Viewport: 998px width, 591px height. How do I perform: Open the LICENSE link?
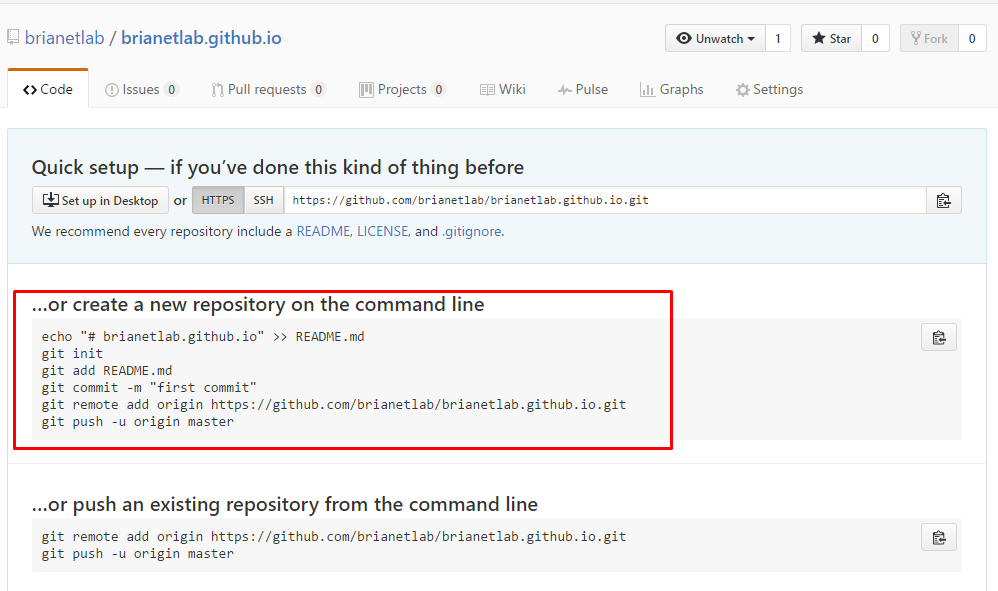[383, 232]
